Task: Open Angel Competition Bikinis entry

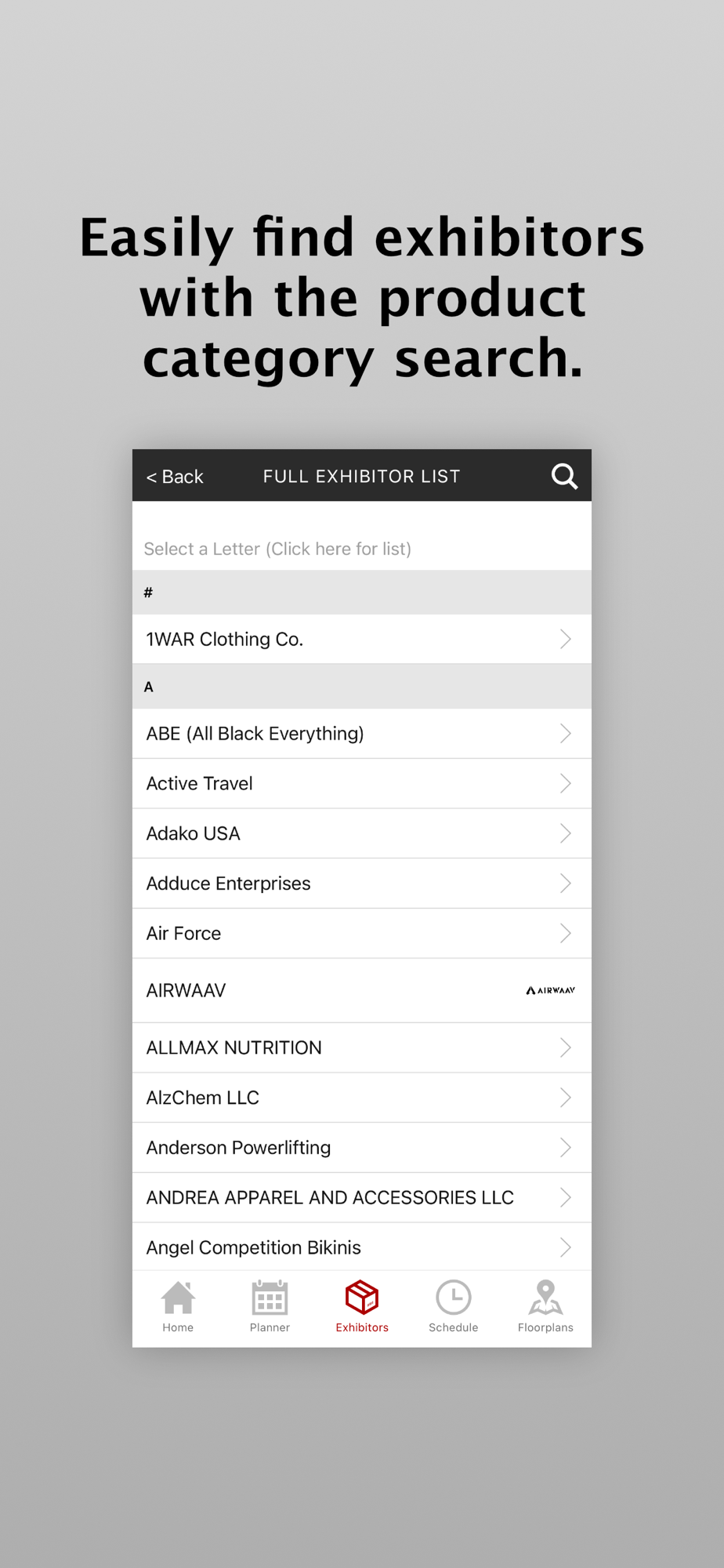Action: [362, 1247]
